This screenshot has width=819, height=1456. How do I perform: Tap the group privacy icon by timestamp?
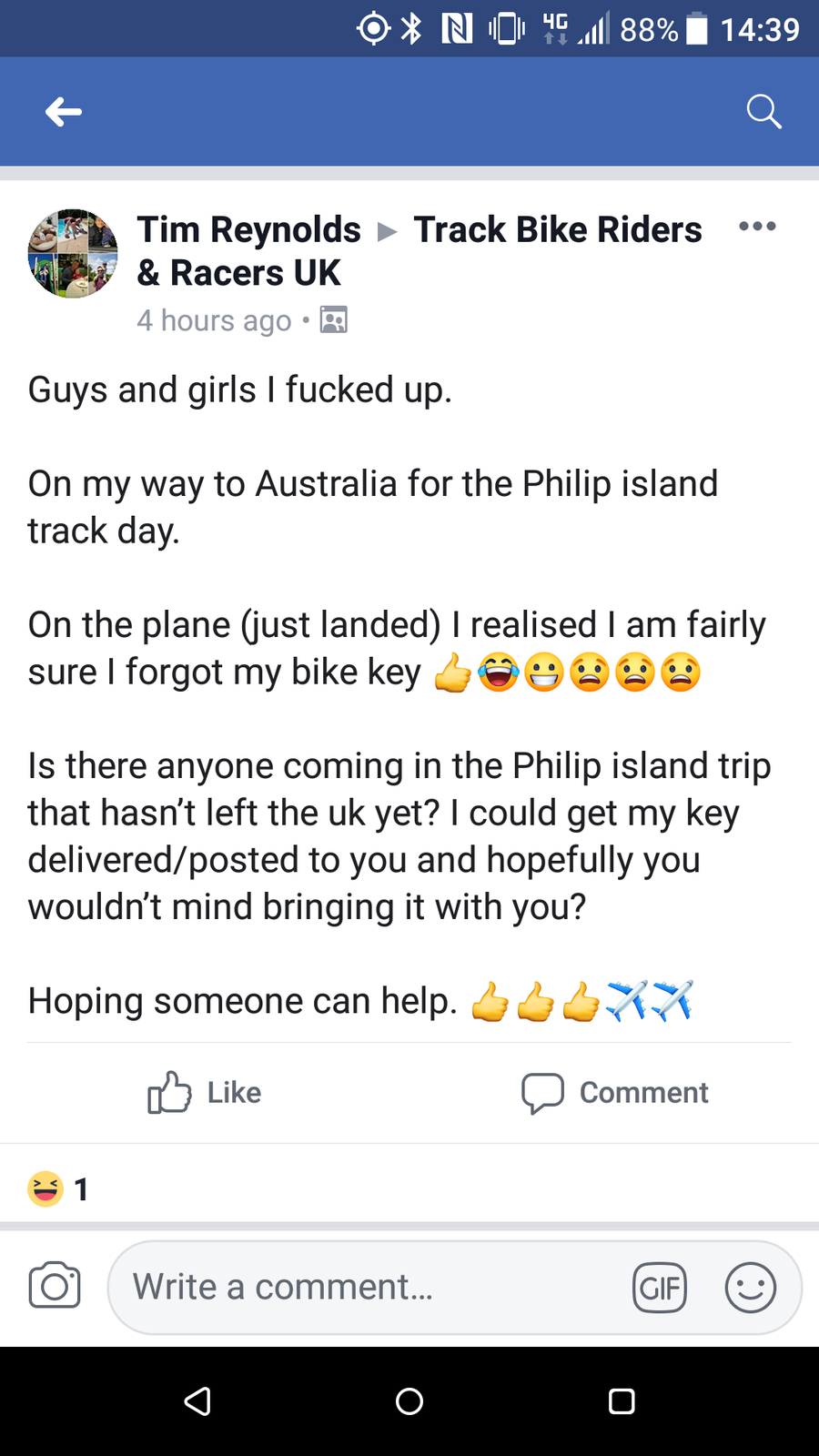[334, 320]
